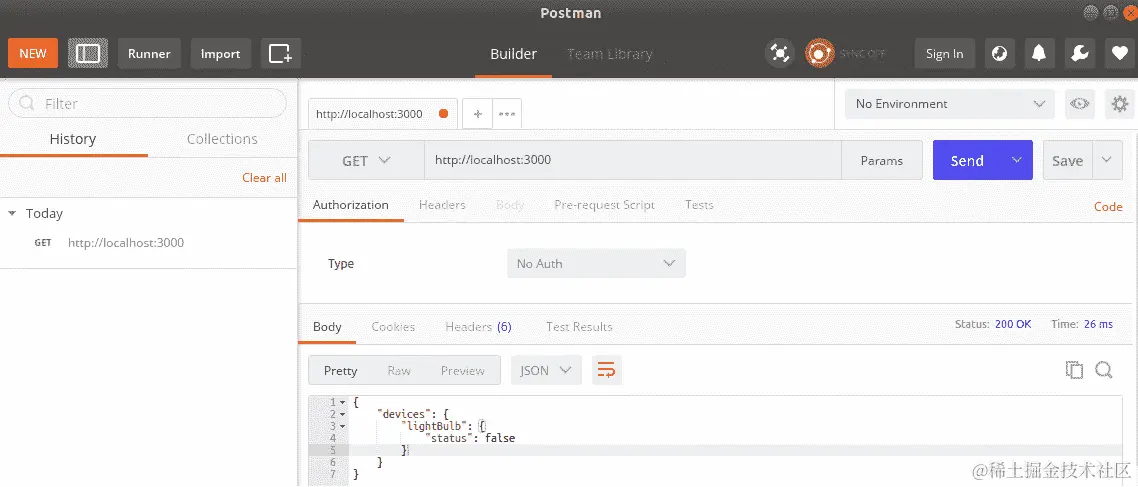Click the "status": false line
The image size is (1138, 487).
470,438
